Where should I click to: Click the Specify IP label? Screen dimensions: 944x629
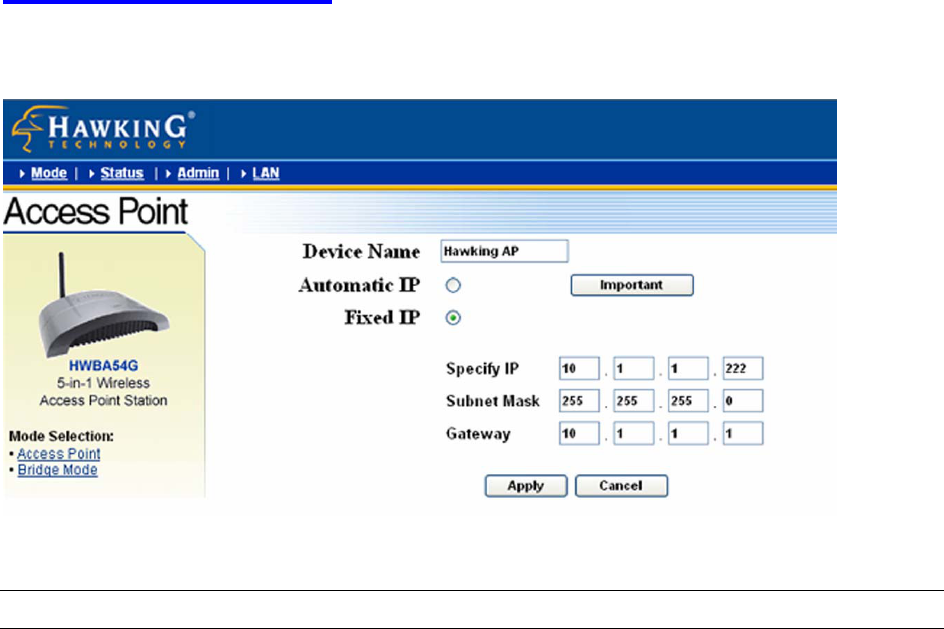[482, 368]
